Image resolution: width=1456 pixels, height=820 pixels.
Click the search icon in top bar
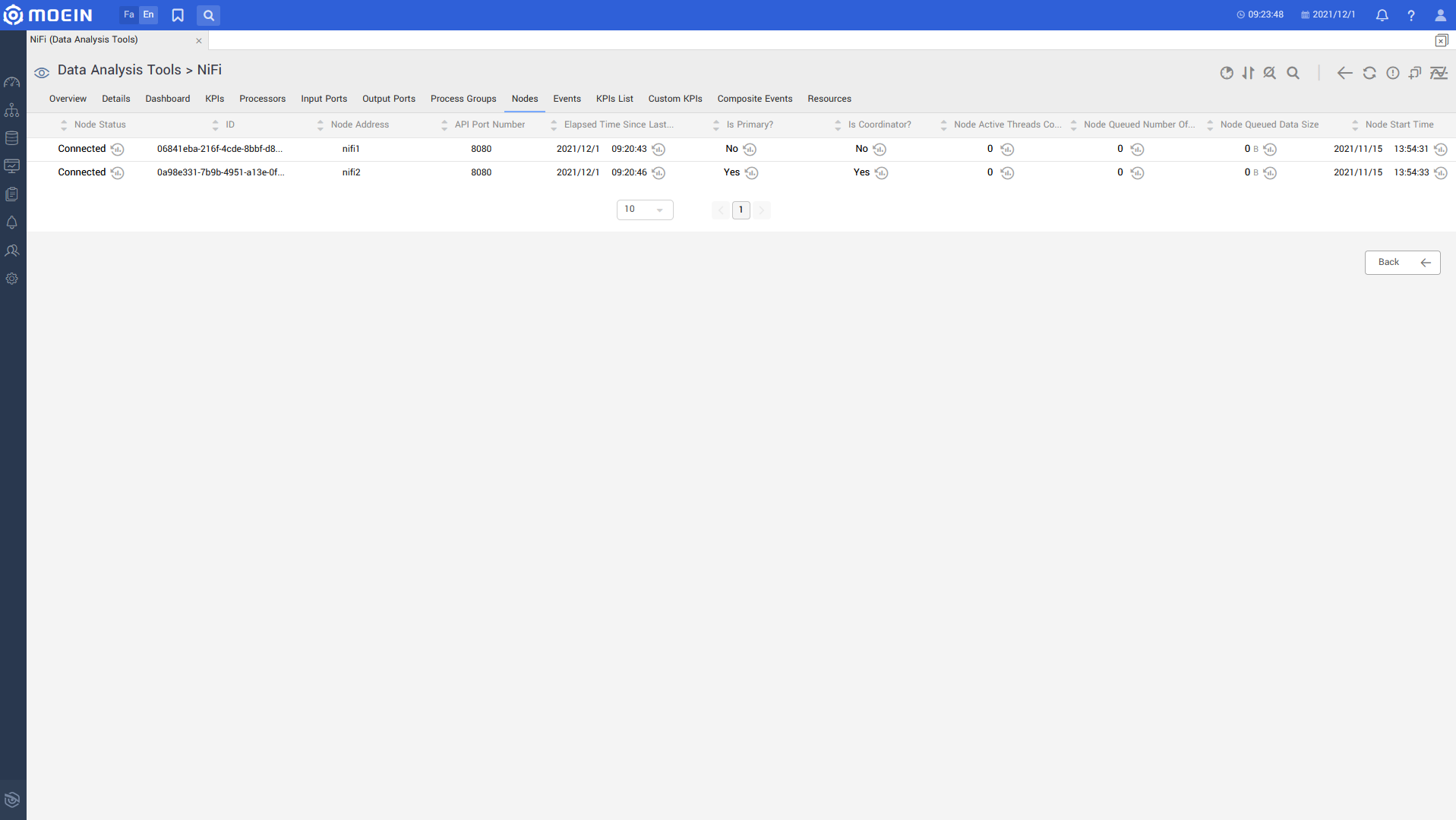click(208, 15)
